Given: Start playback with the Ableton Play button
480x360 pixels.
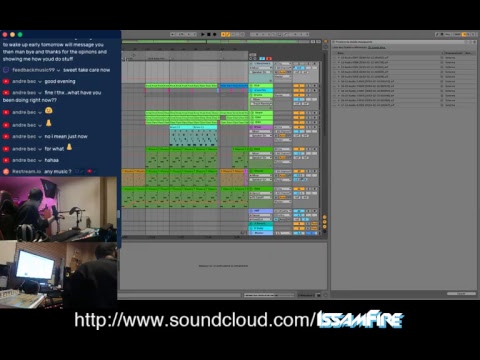Looking at the screenshot, I should point(203,34).
